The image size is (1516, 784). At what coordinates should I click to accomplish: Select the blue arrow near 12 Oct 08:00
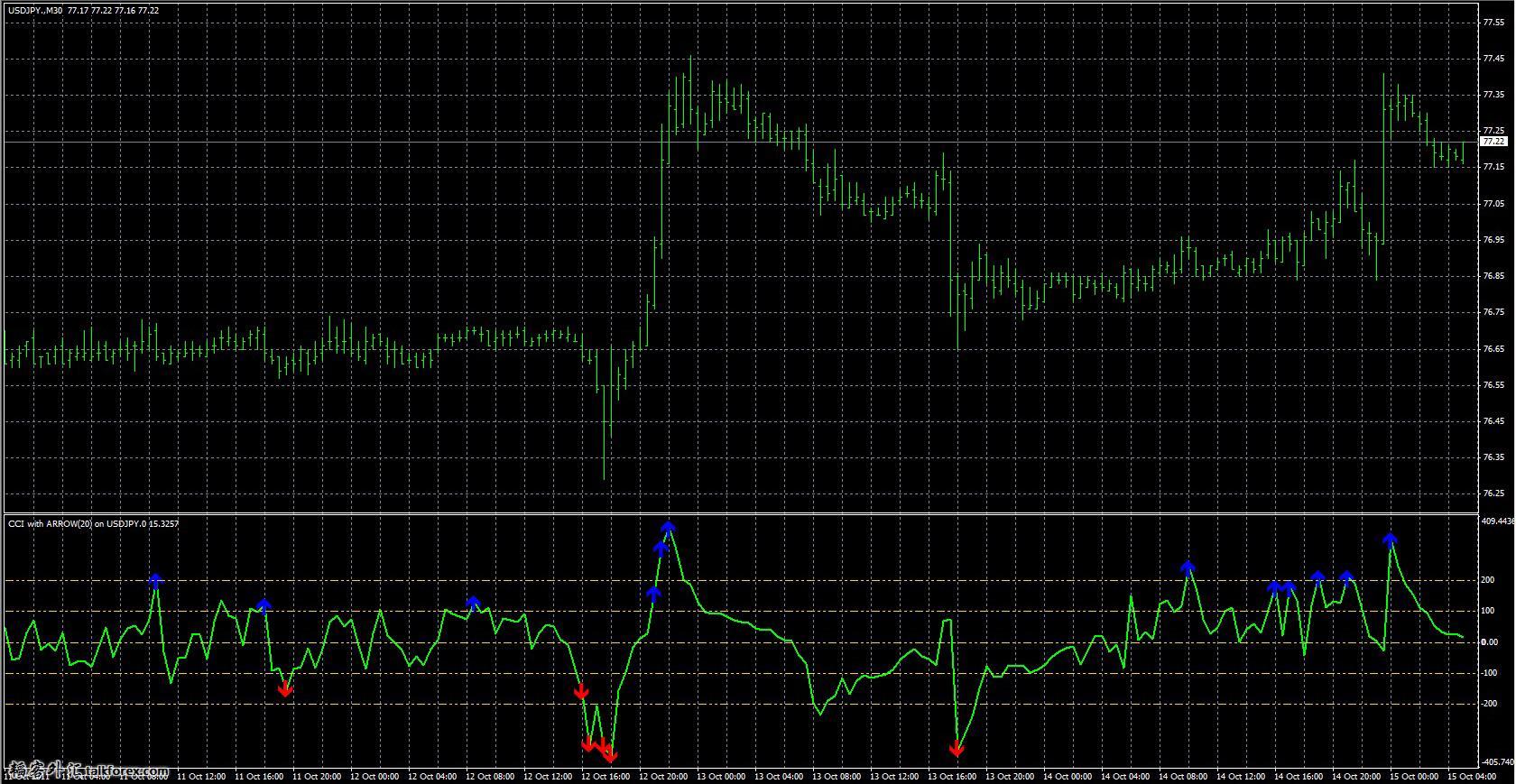click(473, 603)
